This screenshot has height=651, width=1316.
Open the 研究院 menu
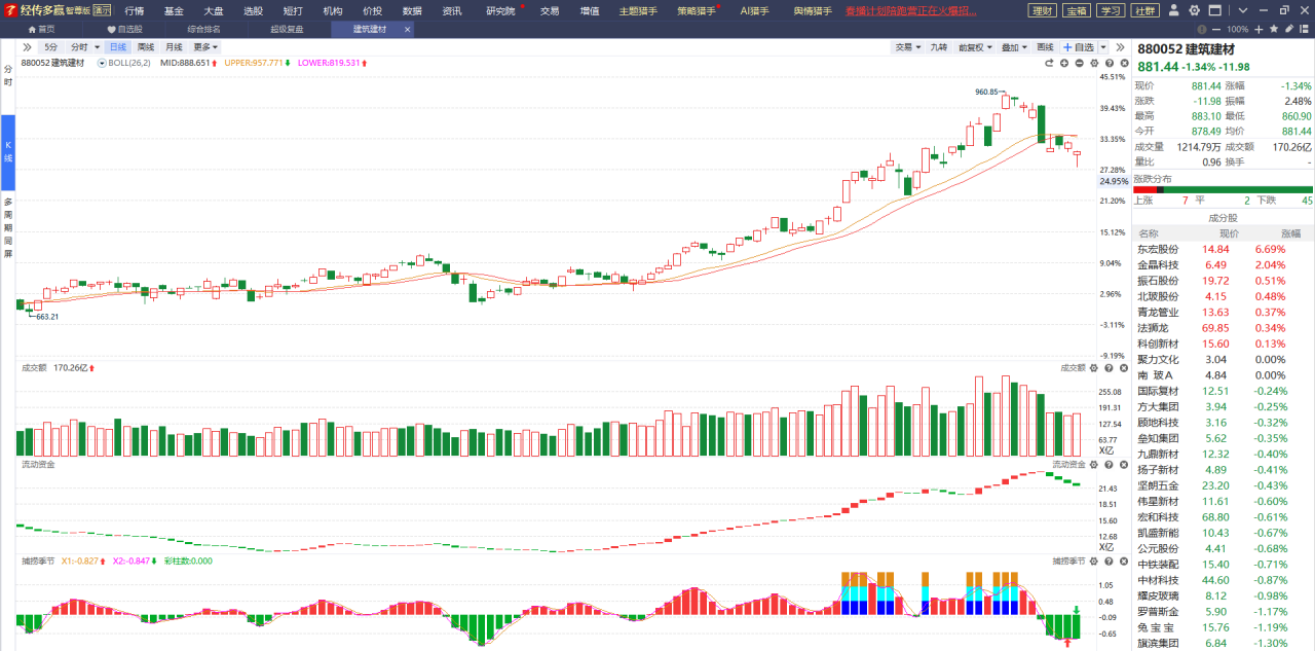tap(500, 11)
